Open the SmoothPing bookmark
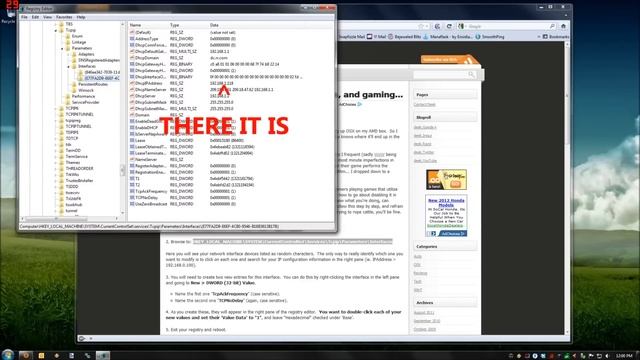The image size is (640, 360). pyautogui.click(x=490, y=37)
